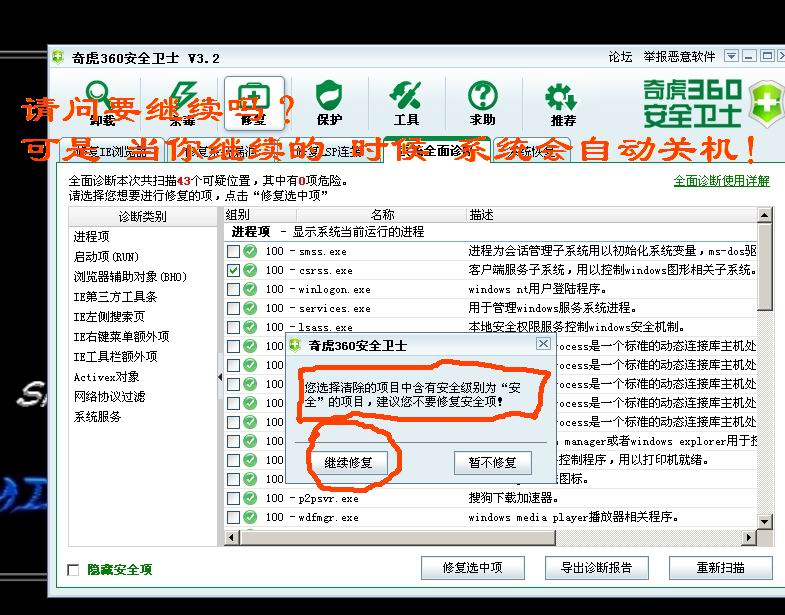This screenshot has width=785, height=615.
Task: Enable the 隐藏安全项 checkbox
Action: point(73,569)
